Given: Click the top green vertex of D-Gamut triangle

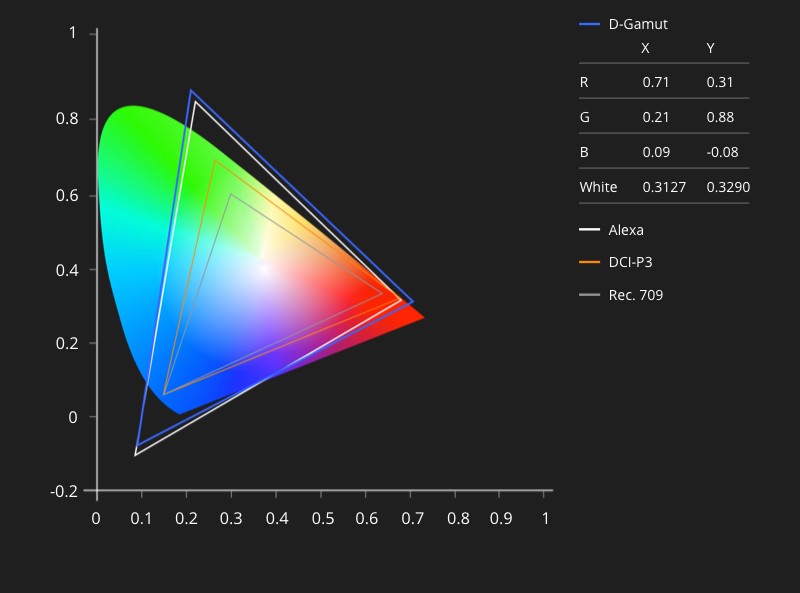Looking at the screenshot, I should 191,91.
